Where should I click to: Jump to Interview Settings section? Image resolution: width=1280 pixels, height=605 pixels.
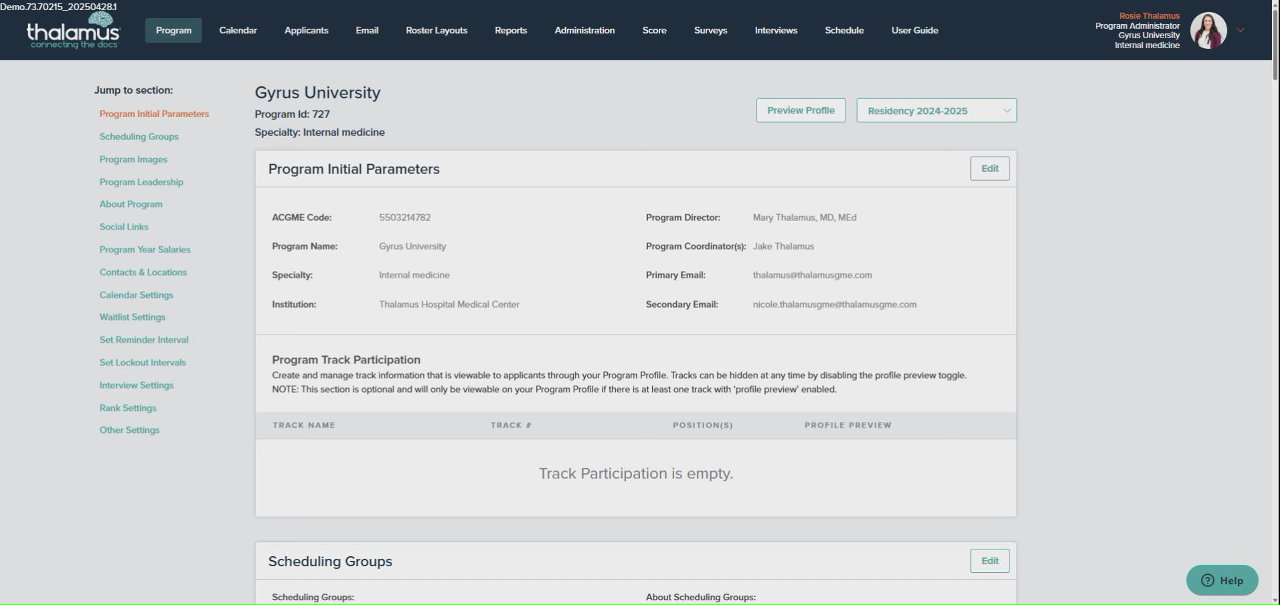click(136, 385)
